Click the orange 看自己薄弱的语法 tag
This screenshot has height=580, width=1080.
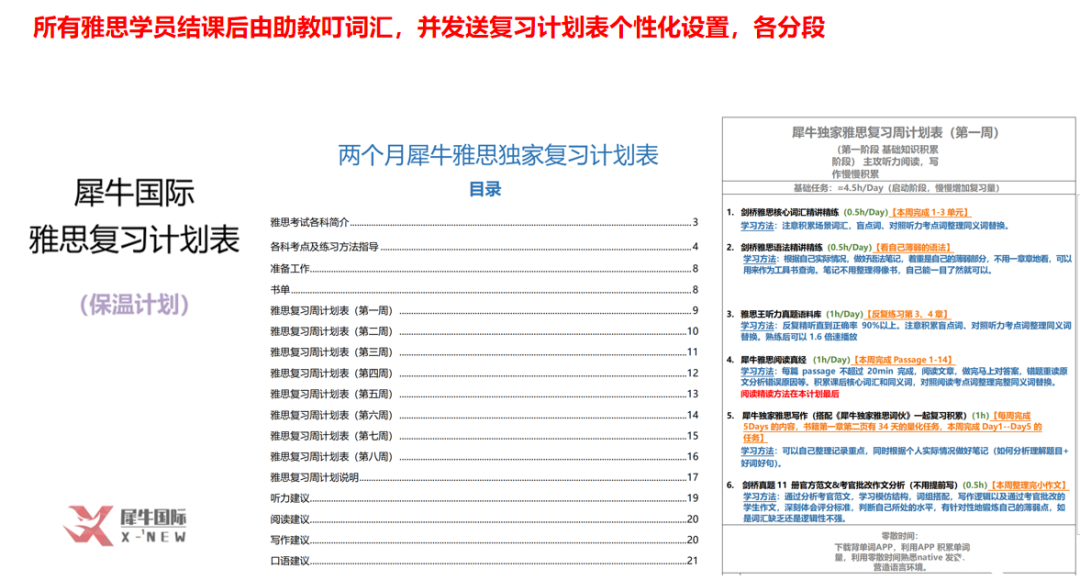(x=914, y=247)
